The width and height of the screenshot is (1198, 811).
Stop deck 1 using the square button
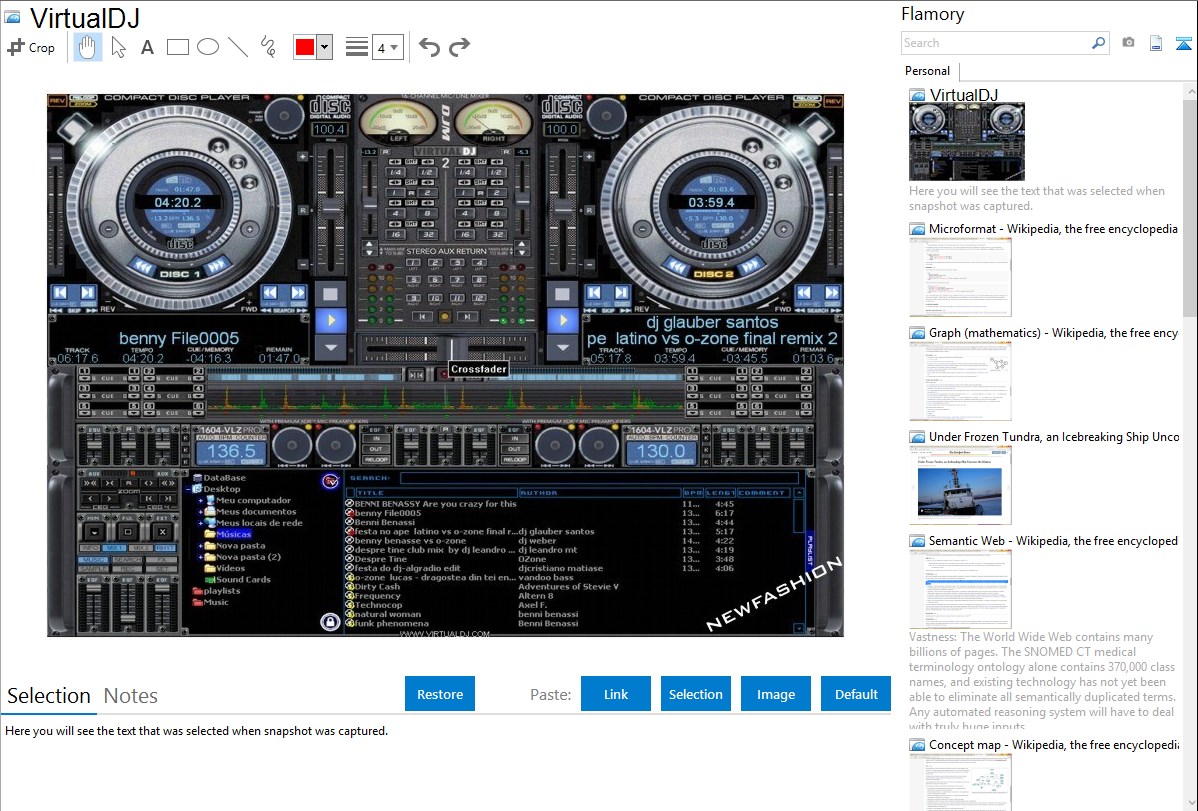click(331, 294)
